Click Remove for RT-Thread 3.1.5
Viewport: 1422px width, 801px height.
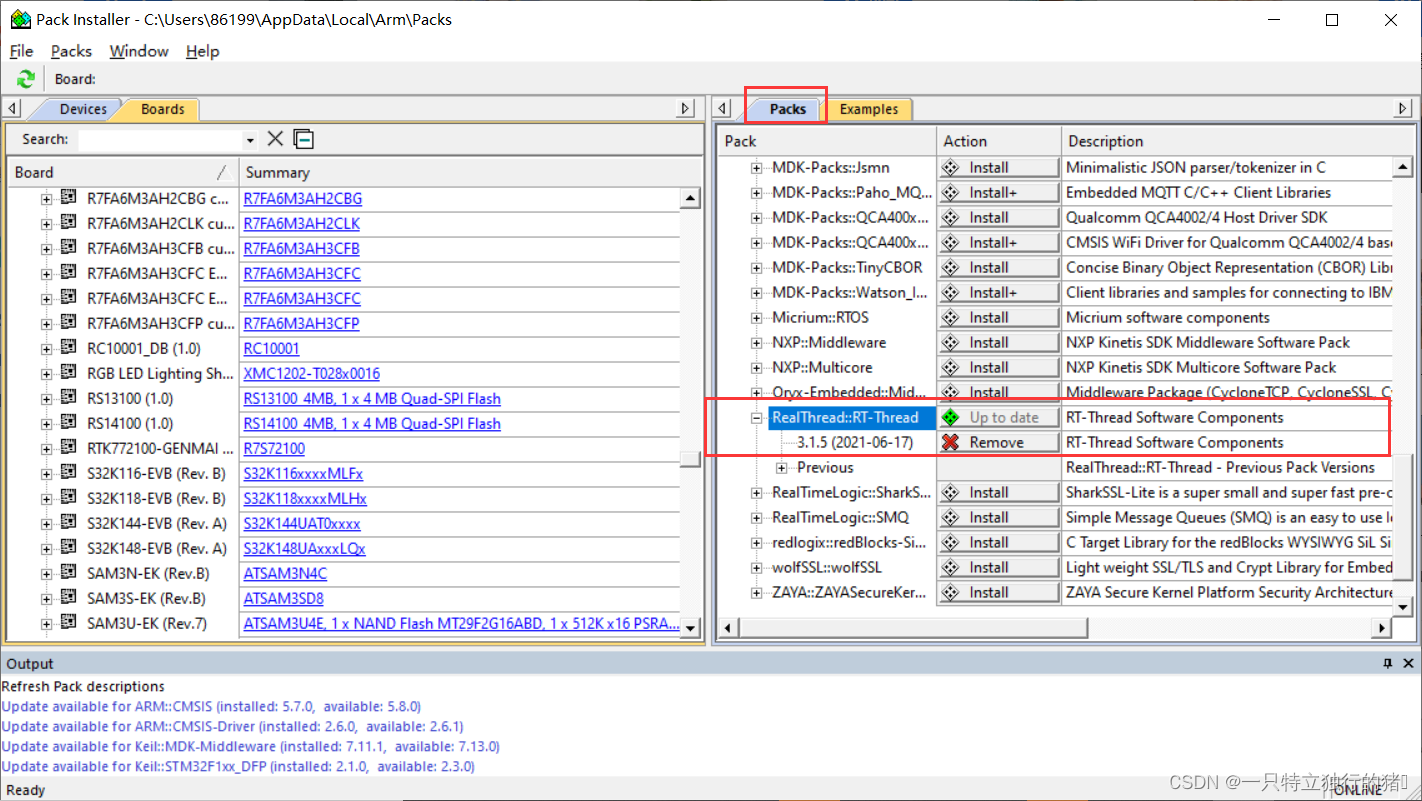point(998,442)
